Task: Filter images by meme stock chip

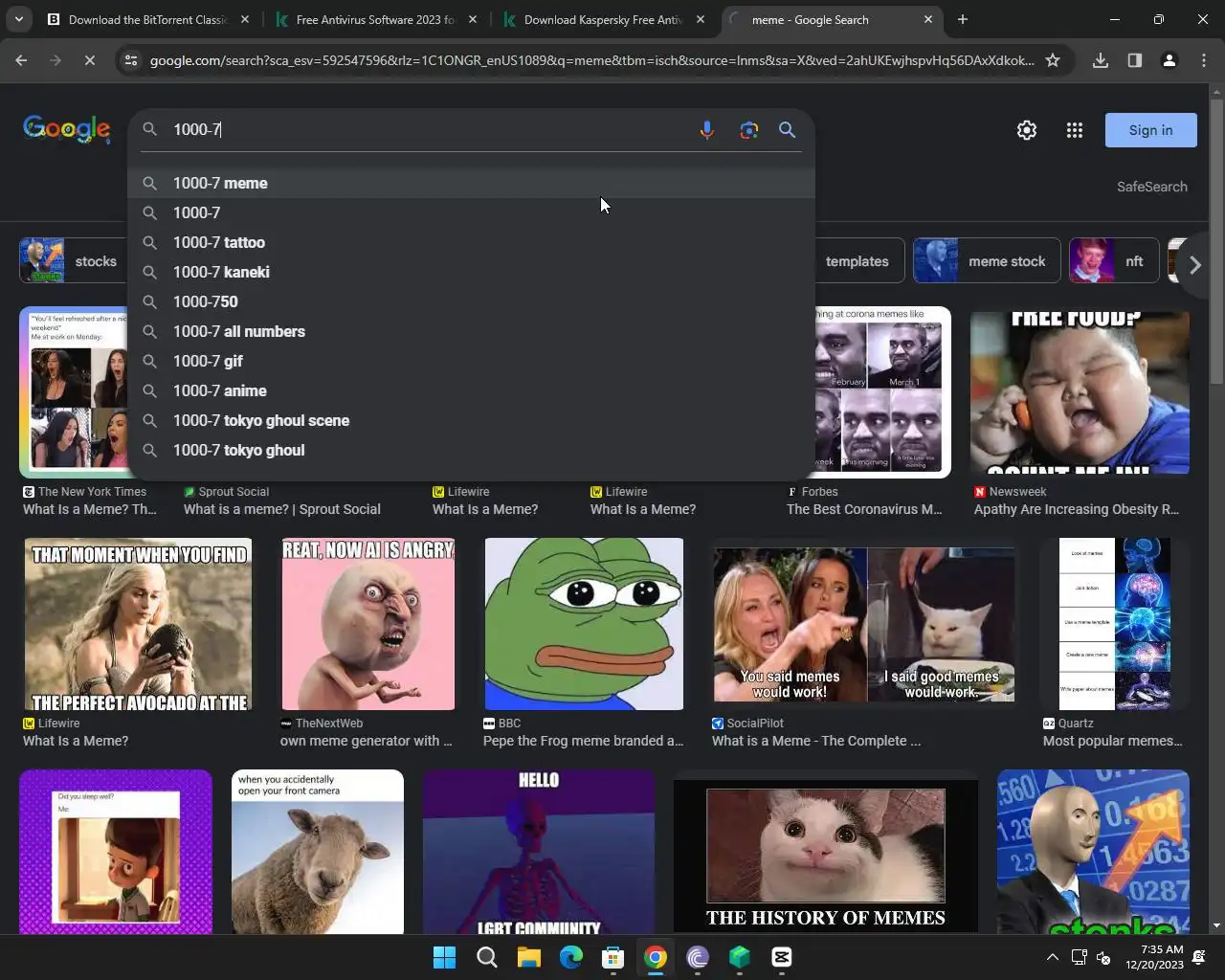Action: click(x=987, y=261)
